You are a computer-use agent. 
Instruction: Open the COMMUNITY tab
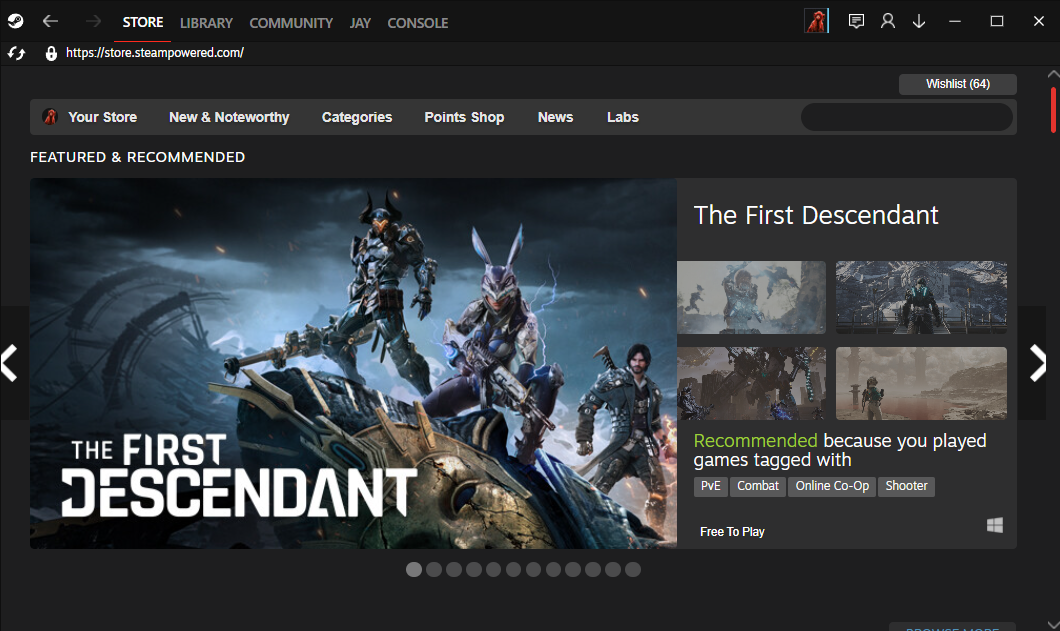(291, 23)
